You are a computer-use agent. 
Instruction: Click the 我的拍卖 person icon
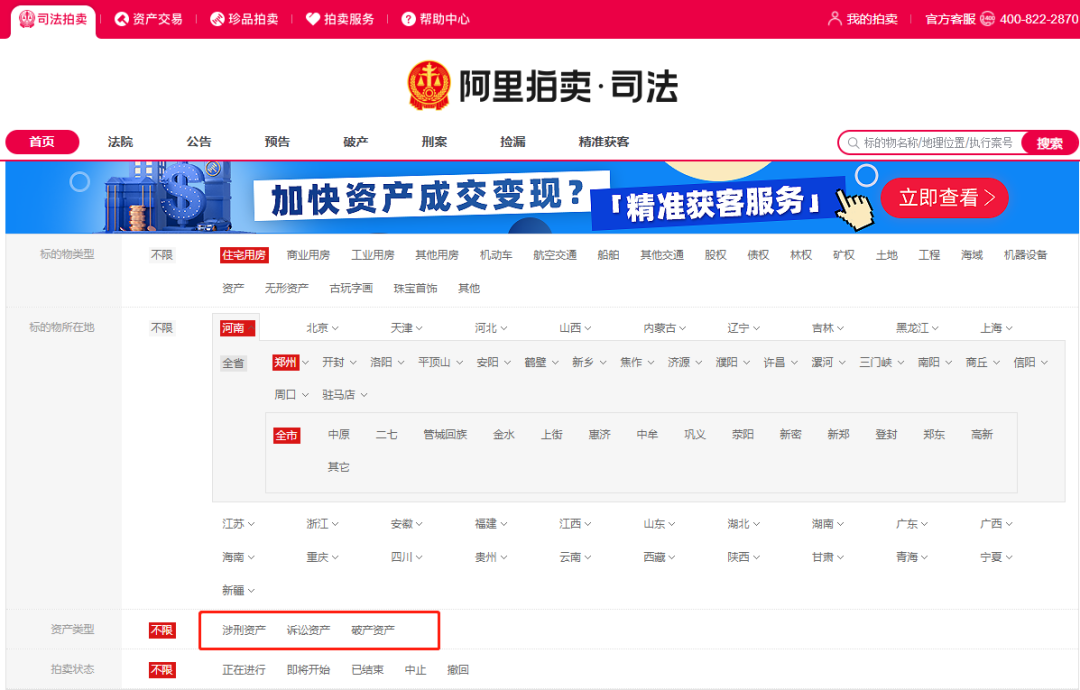(834, 18)
